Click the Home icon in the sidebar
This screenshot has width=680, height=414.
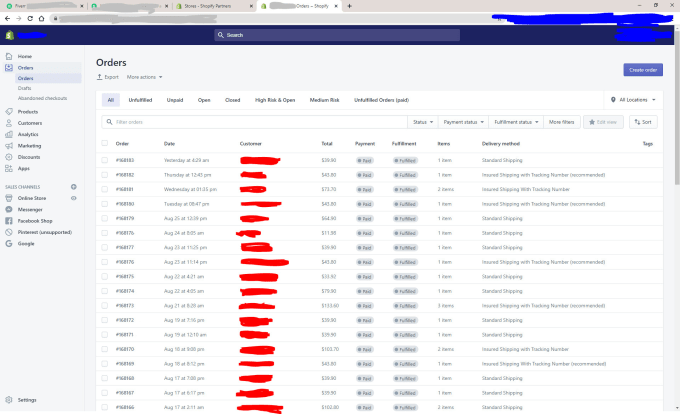pyautogui.click(x=9, y=56)
